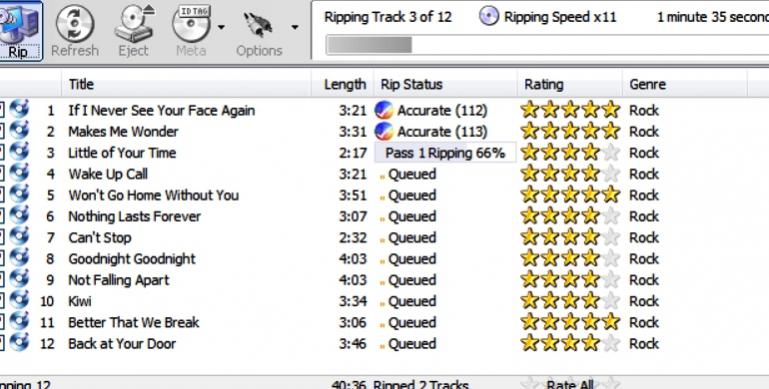
Task: Click CD icon for Can't Stop
Action: tap(19, 236)
